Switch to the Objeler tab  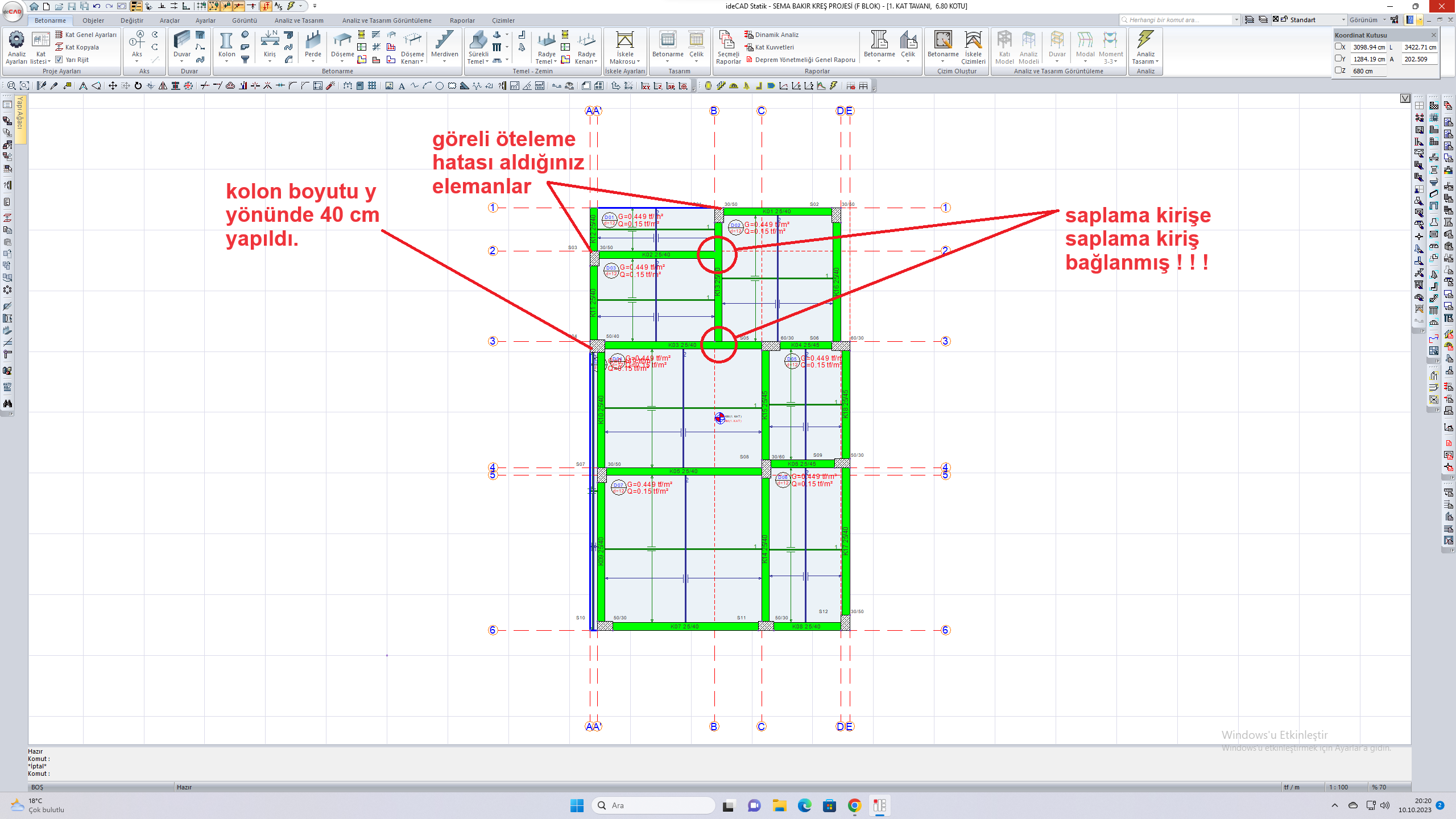93,20
